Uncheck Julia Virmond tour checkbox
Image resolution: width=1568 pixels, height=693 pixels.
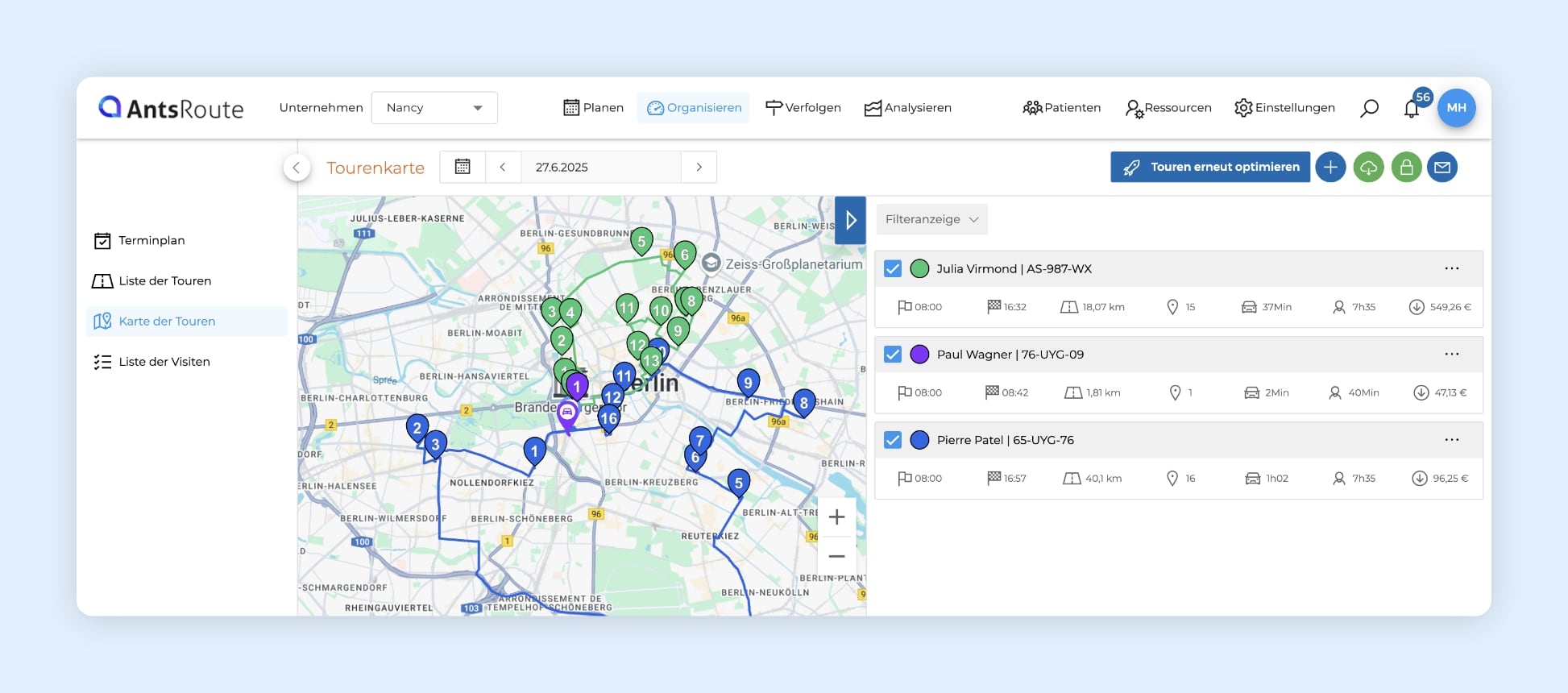[x=893, y=269]
